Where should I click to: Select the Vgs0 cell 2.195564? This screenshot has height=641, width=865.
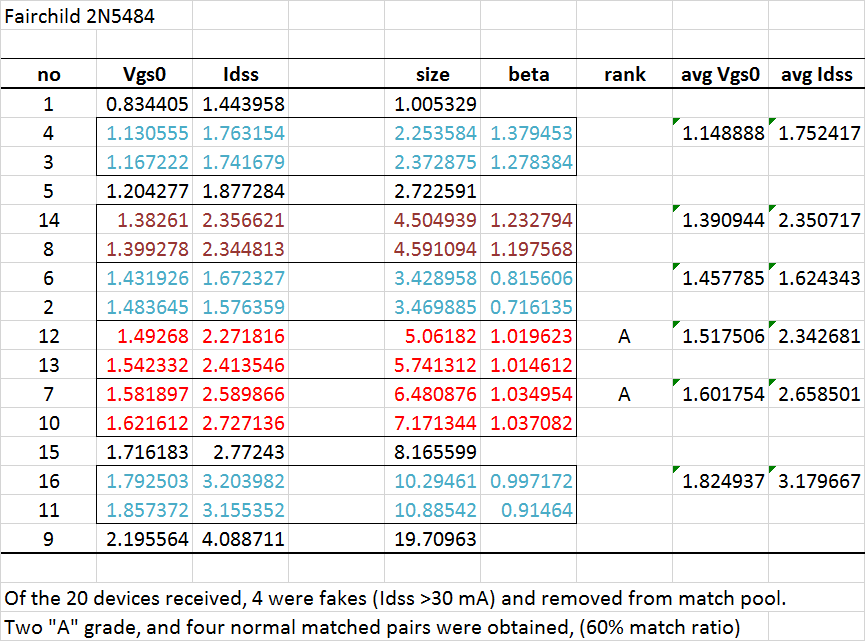coord(145,538)
